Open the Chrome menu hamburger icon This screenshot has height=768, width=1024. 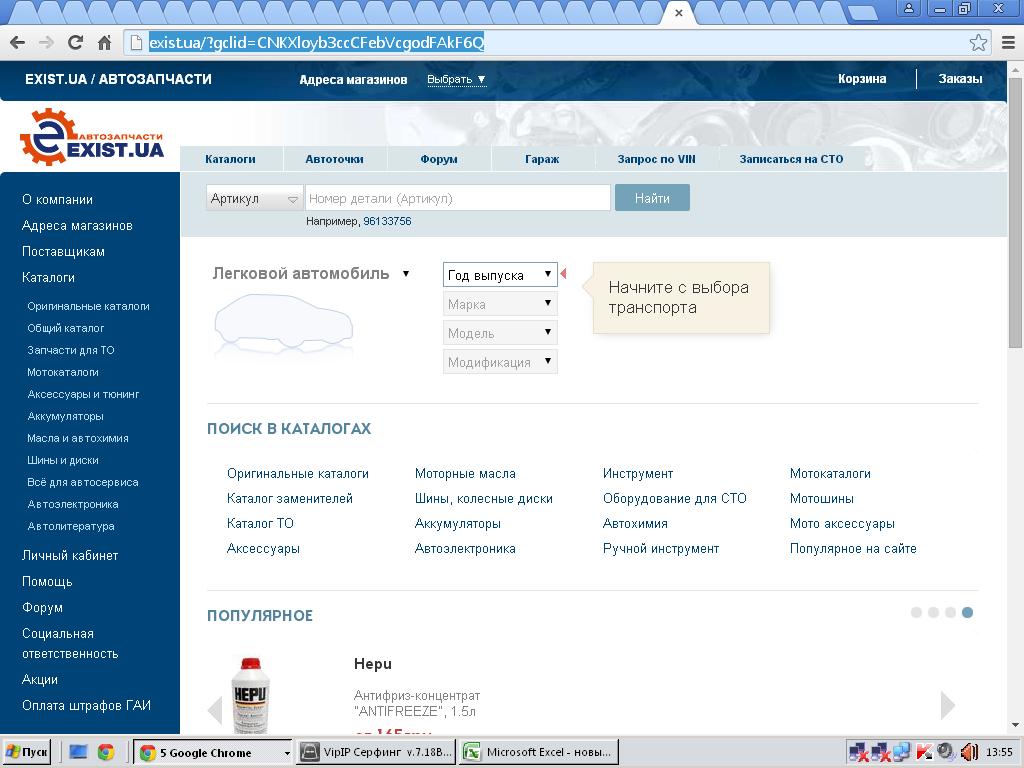pyautogui.click(x=1008, y=43)
